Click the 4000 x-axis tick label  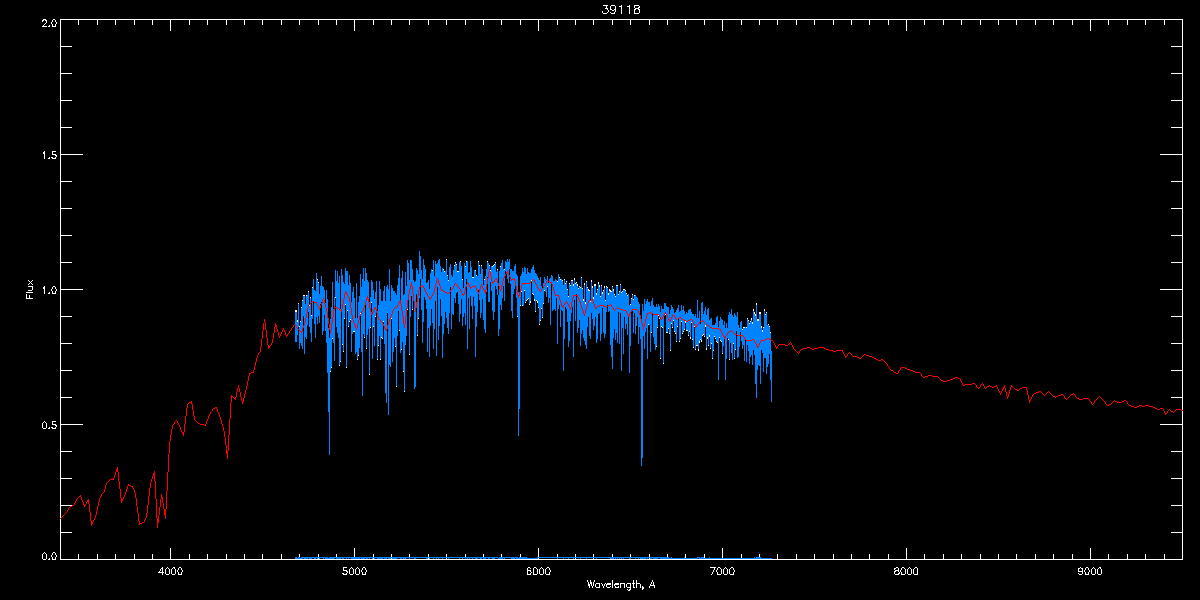tap(170, 572)
